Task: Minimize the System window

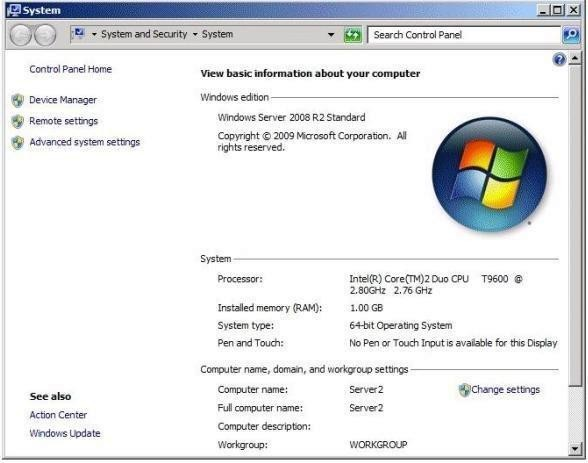Action: pos(543,10)
